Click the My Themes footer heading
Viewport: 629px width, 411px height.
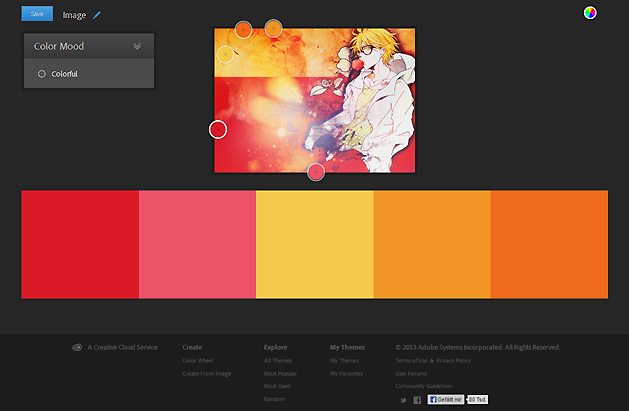click(347, 347)
